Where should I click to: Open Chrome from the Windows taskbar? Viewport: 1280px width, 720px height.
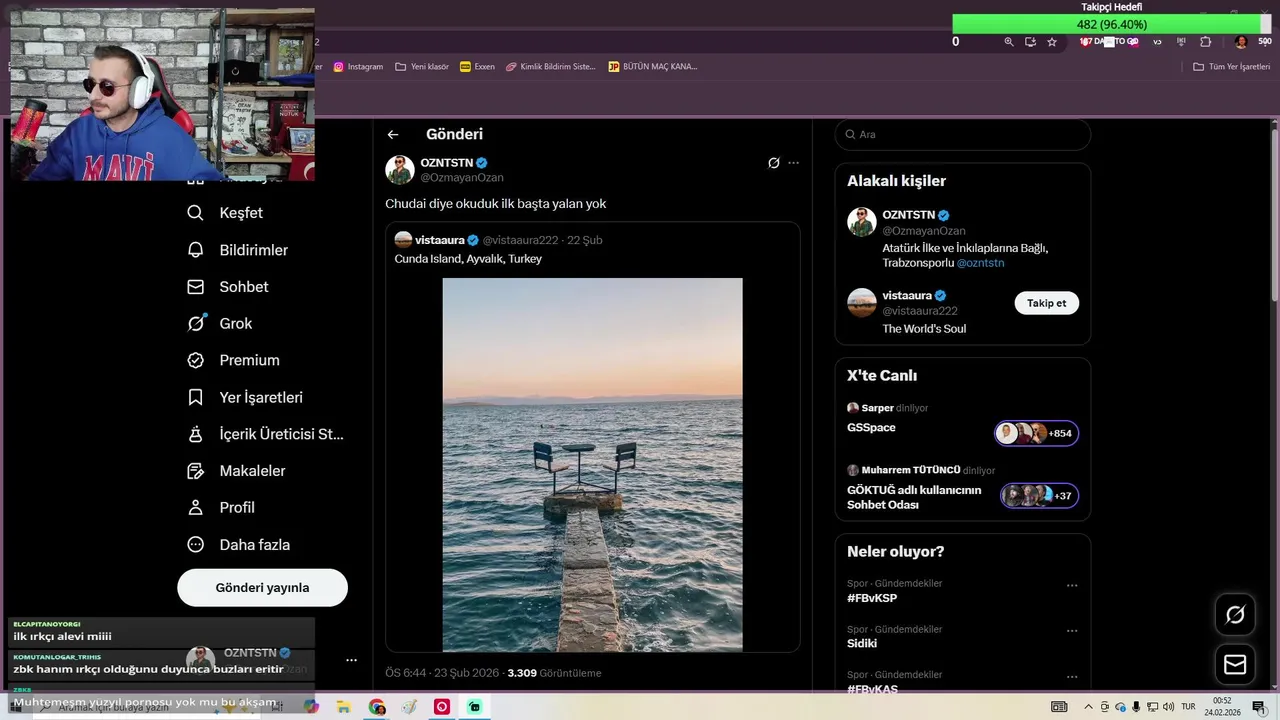point(377,707)
